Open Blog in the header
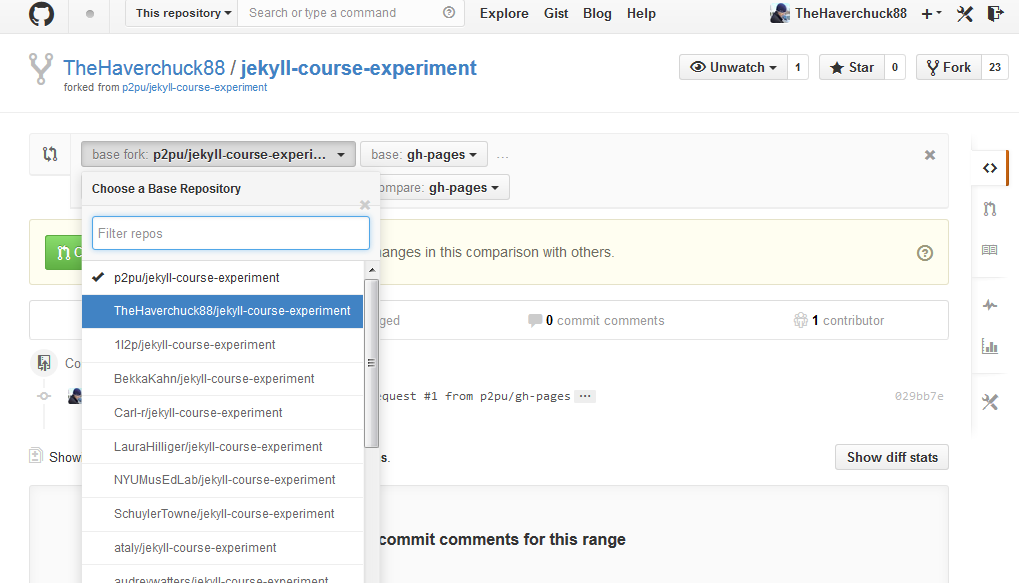The image size is (1019, 583). tap(597, 14)
